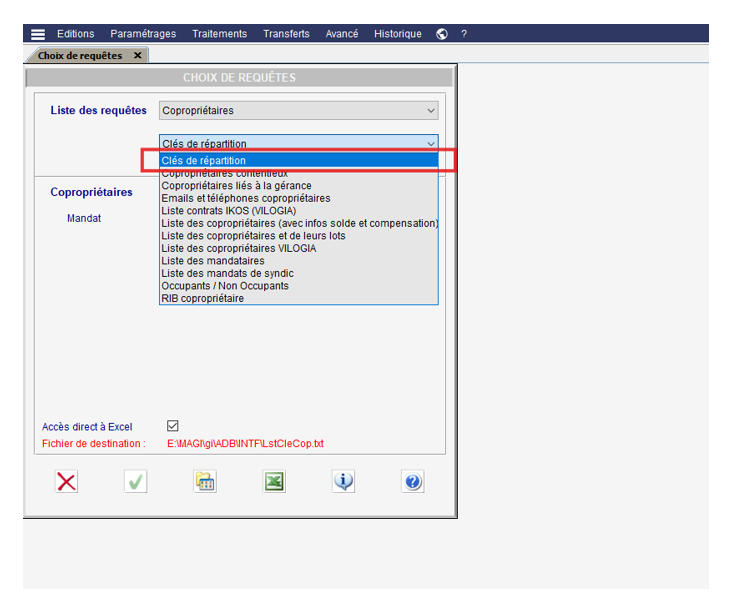Image resolution: width=735 pixels, height=605 pixels.
Task: Click the information bubble icon
Action: click(344, 482)
